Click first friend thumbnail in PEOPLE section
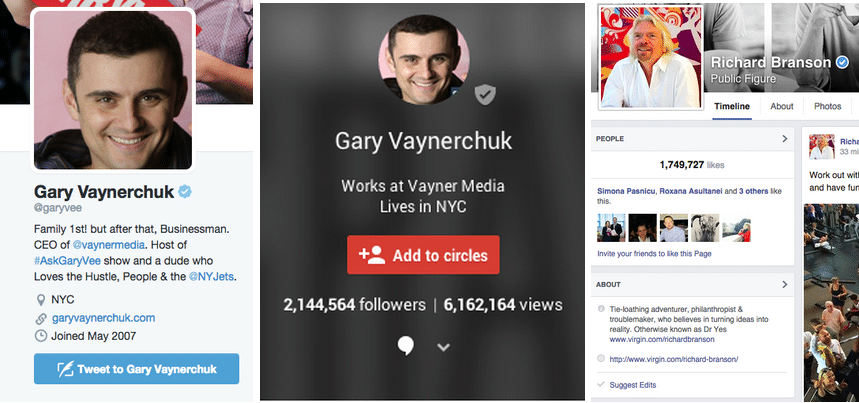Viewport: 859px width, 403px height. pos(611,228)
